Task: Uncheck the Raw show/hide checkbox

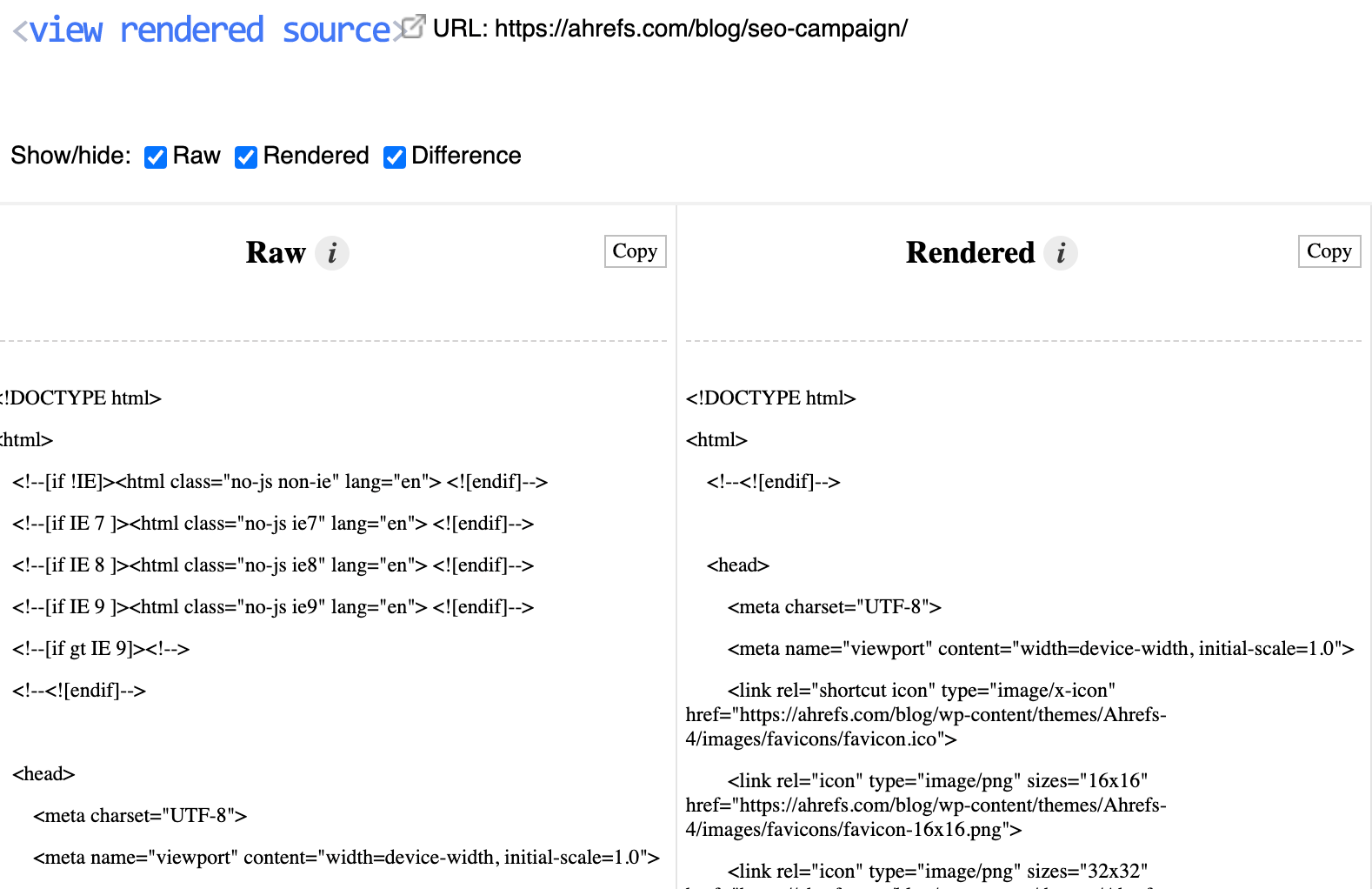Action: 156,157
